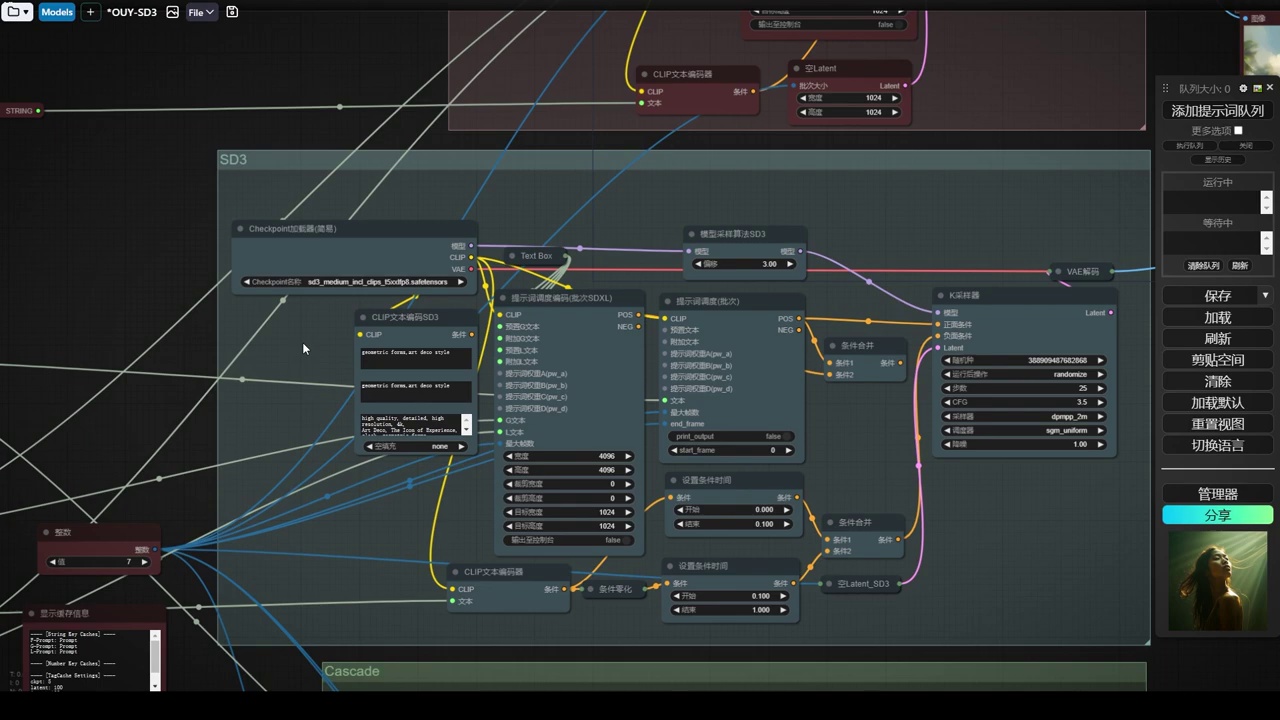
Task: Collapse the CLIP文本编码SD3 node
Action: 363,317
